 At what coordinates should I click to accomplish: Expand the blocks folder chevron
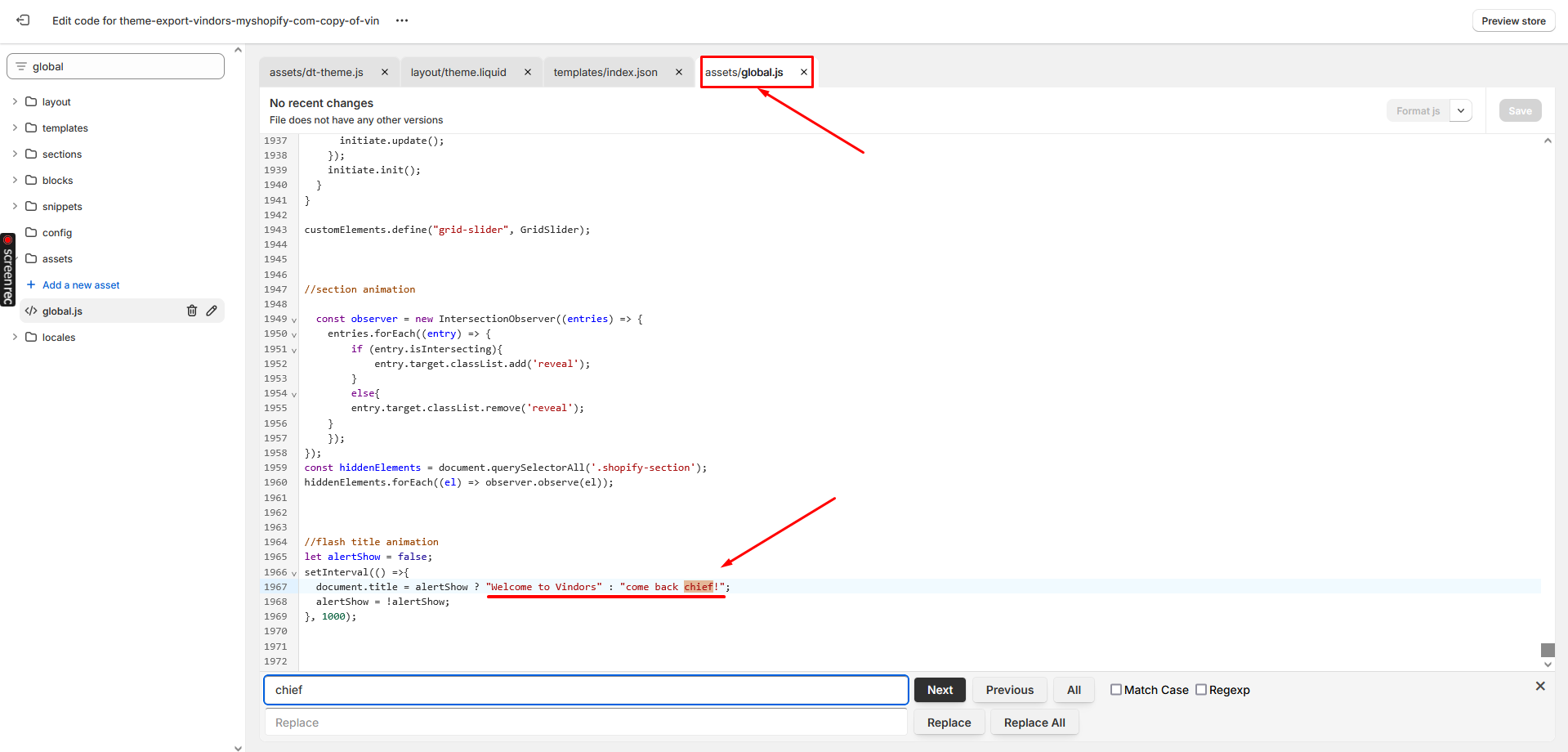point(15,180)
